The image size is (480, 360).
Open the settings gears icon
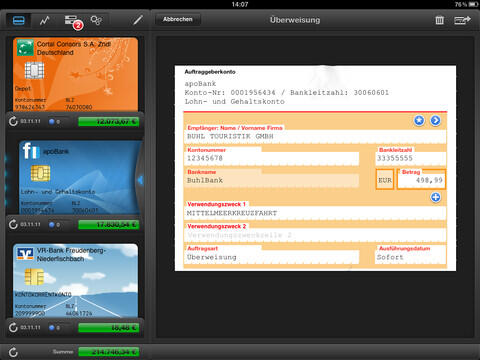(x=96, y=21)
